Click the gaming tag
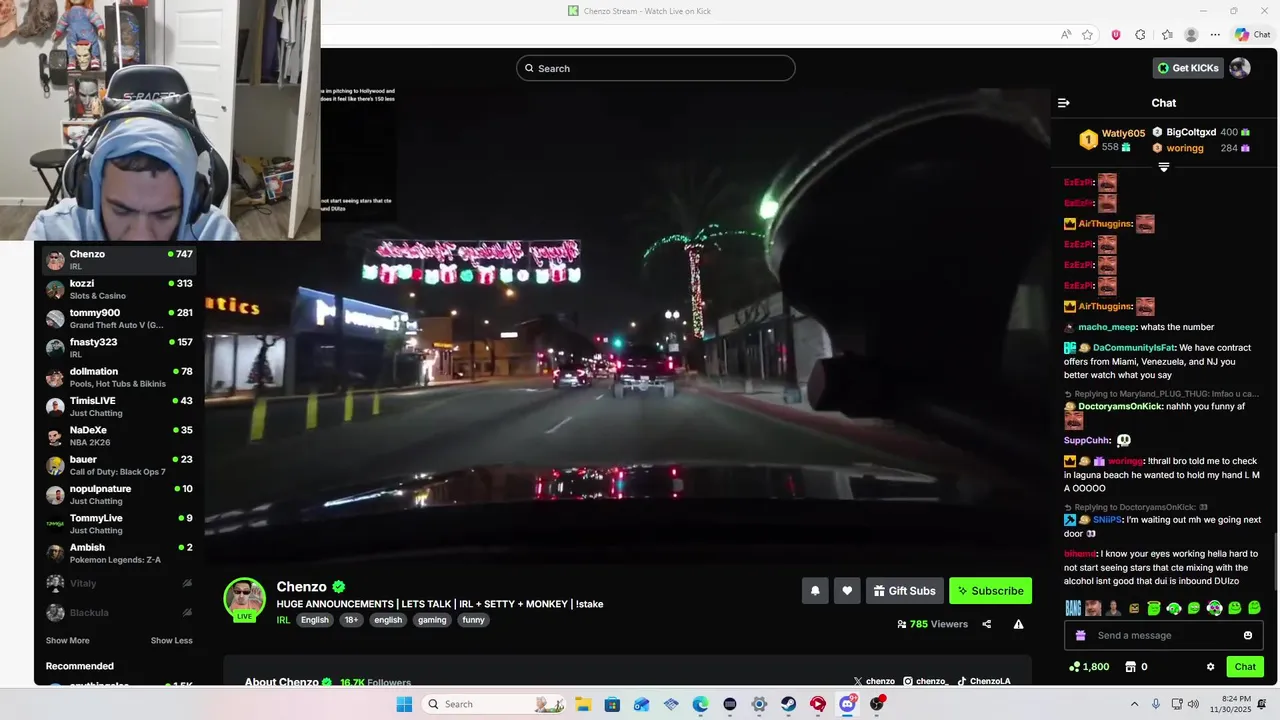 point(432,620)
